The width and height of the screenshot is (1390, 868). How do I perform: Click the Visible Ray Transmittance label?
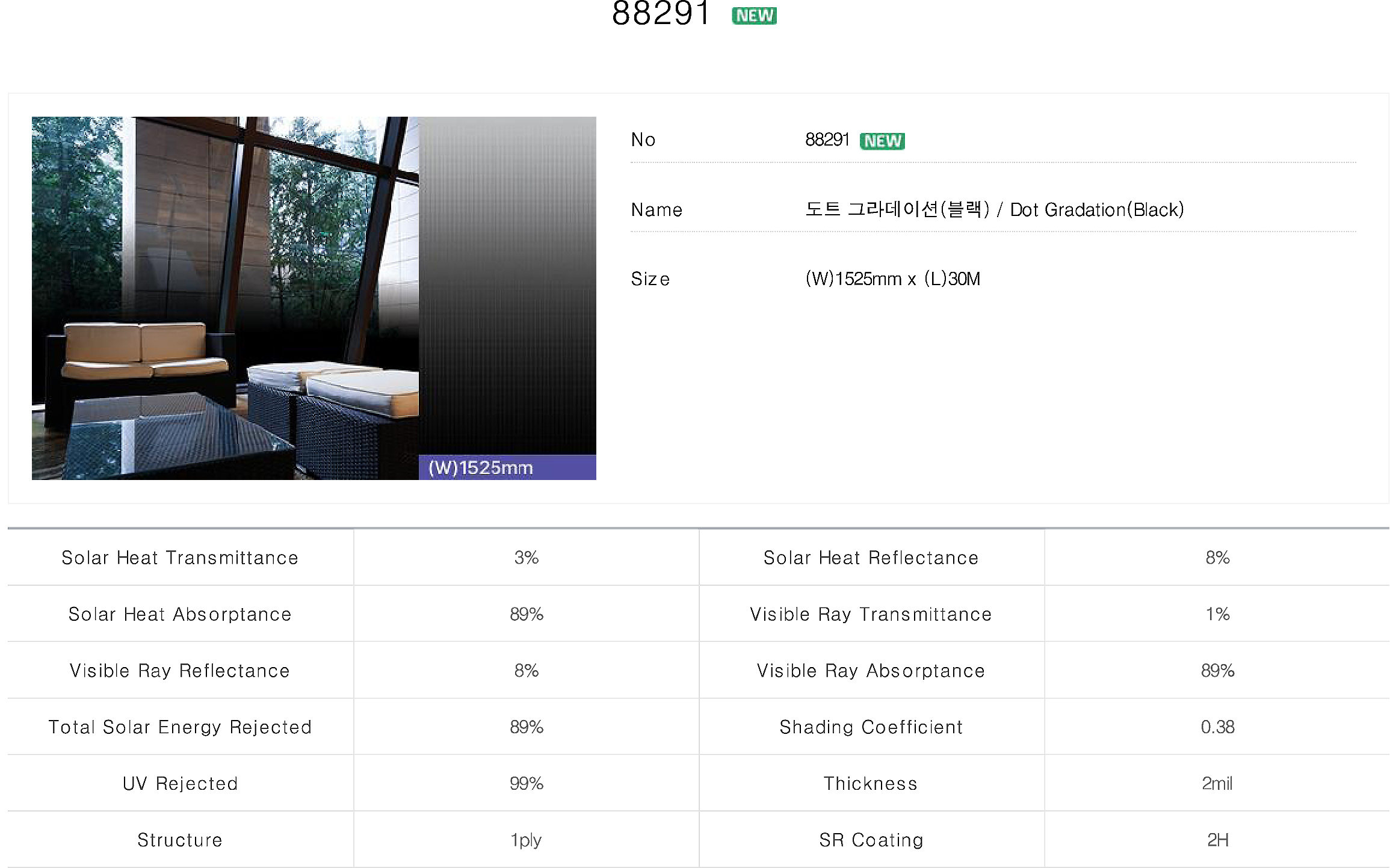click(x=871, y=614)
